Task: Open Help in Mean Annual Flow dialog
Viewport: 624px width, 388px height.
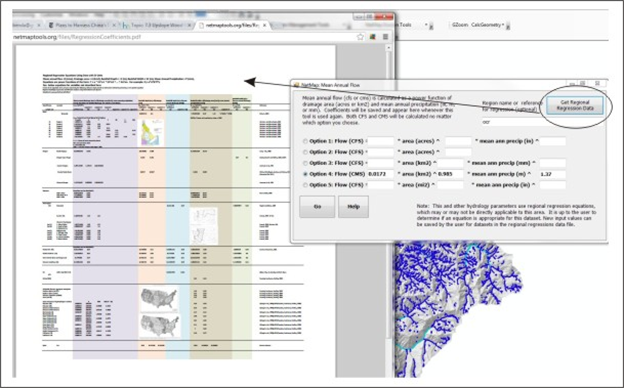Action: (353, 207)
